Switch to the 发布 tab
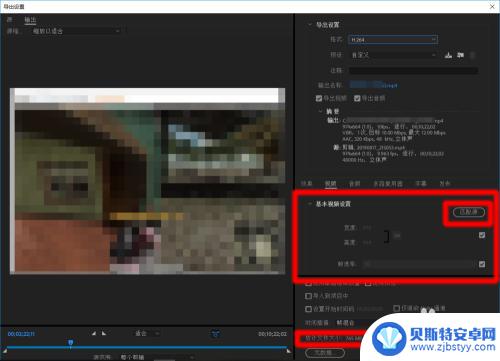Viewport: 500px width, 361px height. coord(445,184)
